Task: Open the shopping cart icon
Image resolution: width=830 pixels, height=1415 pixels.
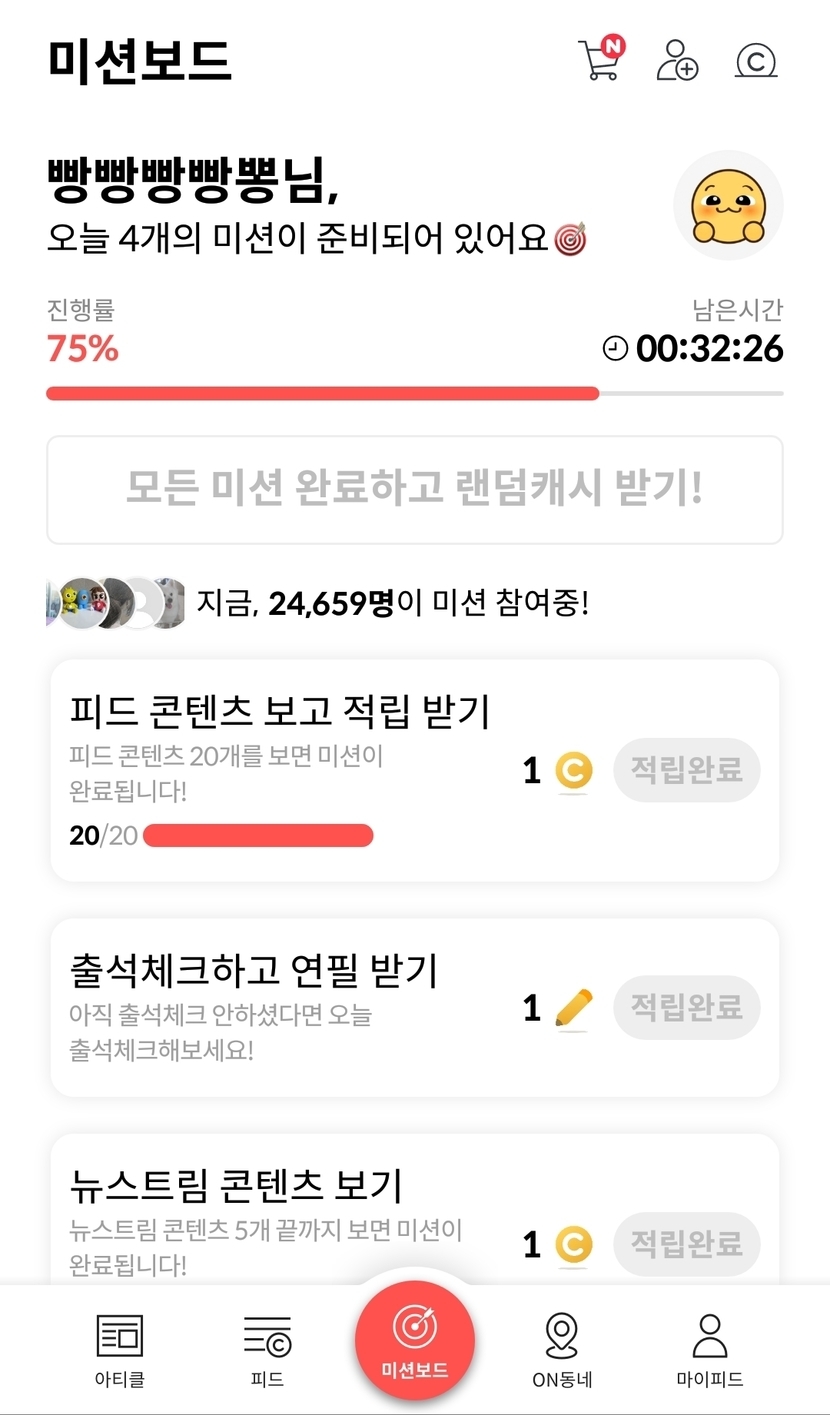Action: 600,61
